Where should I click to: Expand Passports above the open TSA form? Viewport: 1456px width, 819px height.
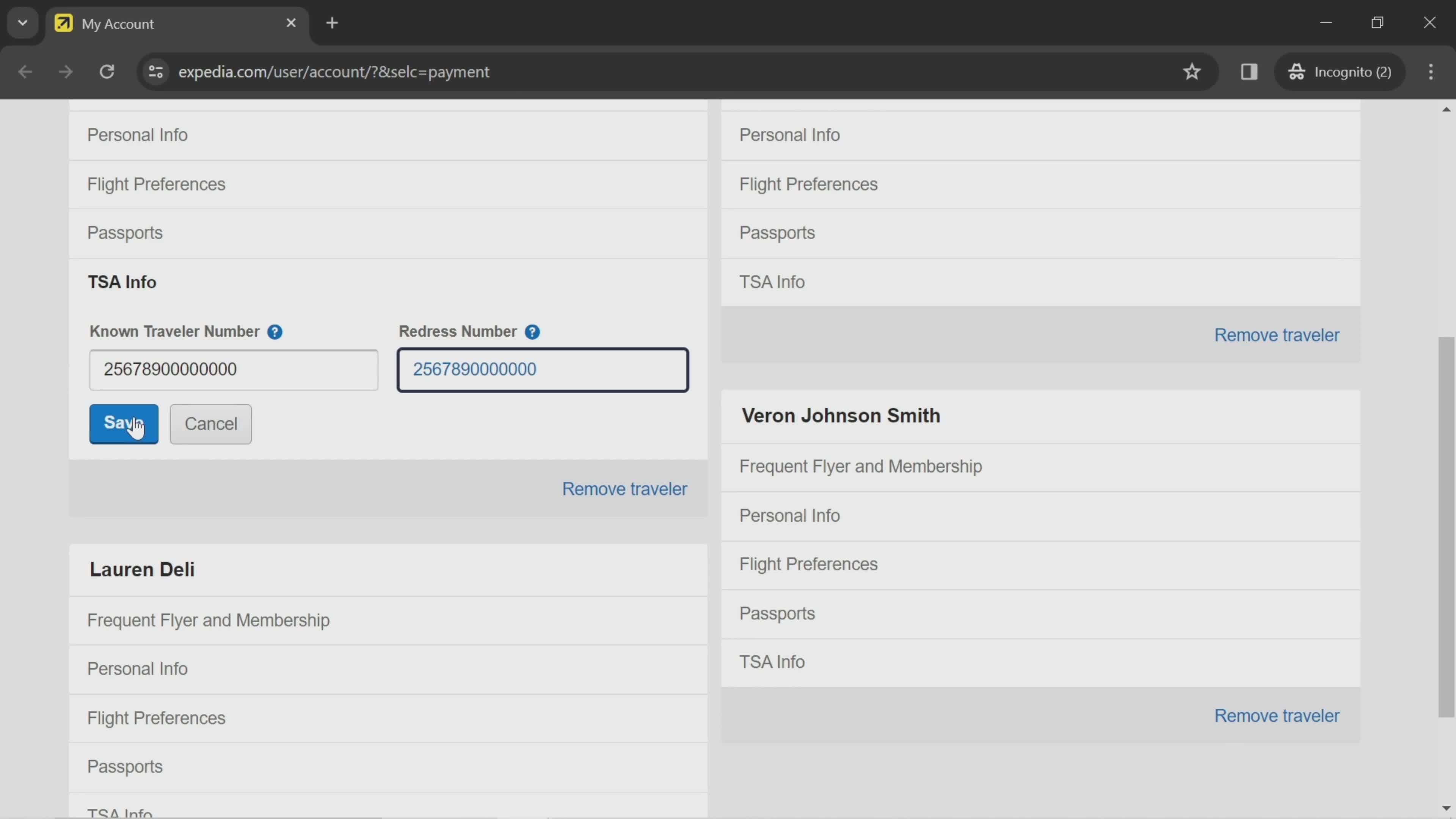coord(388,233)
